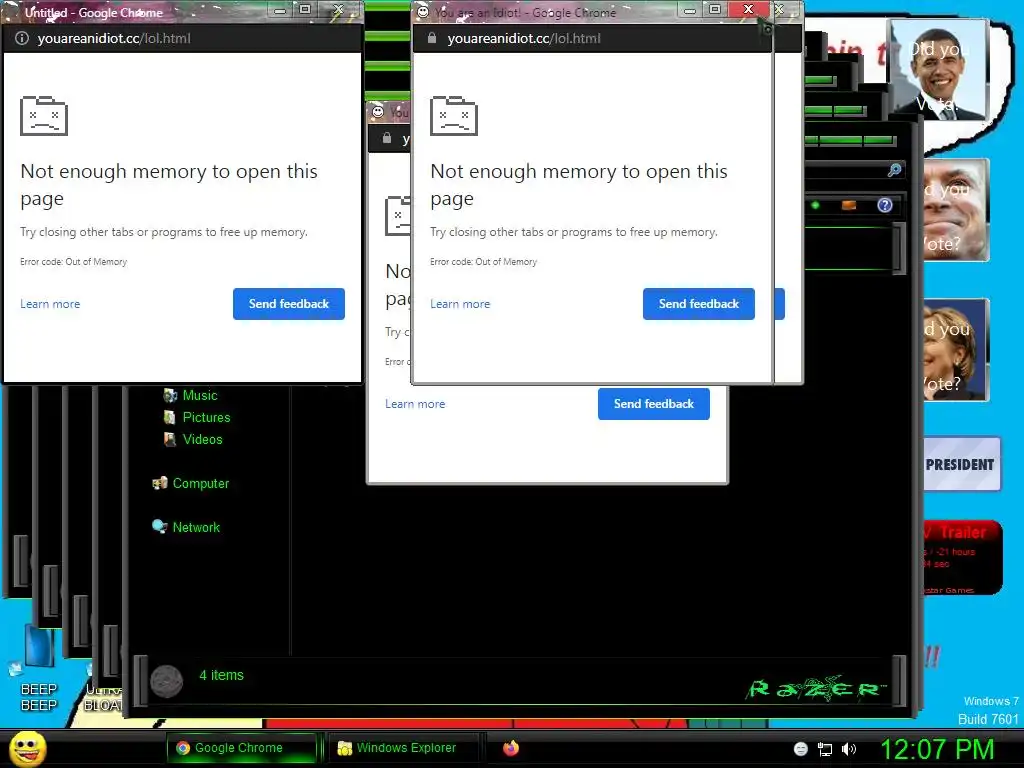Select Pictures in Explorer navigation pane
Screen dimensions: 1024x768
click(x=206, y=417)
